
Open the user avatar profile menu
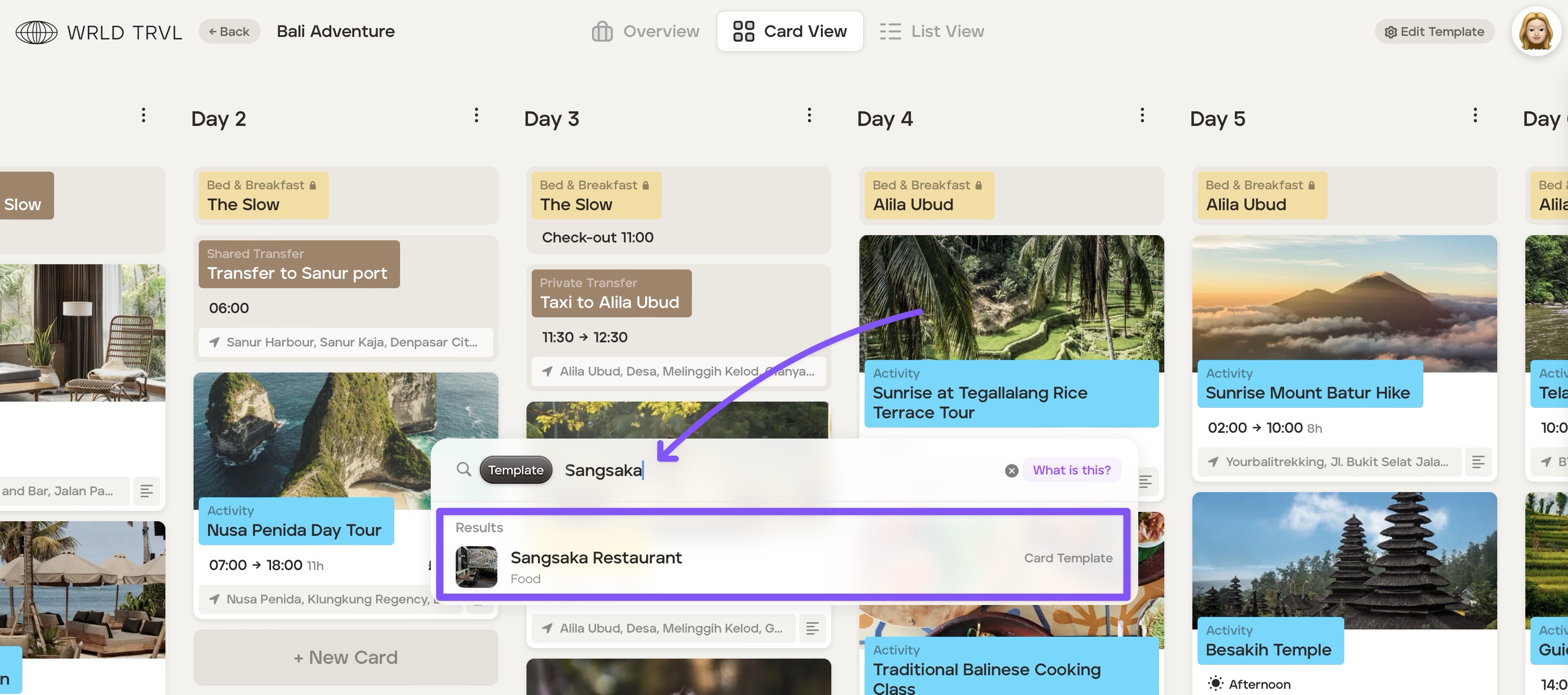click(x=1535, y=32)
